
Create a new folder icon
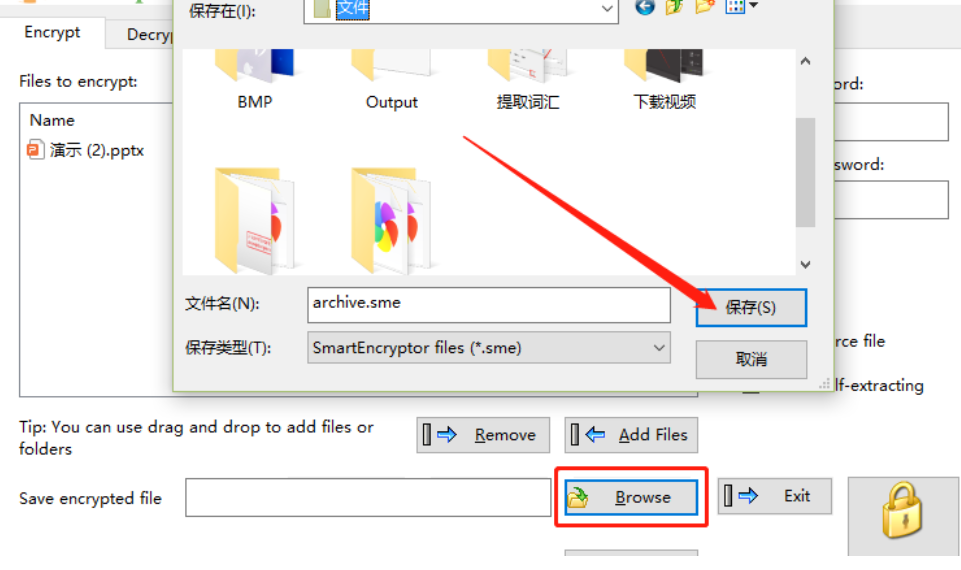pyautogui.click(x=705, y=6)
